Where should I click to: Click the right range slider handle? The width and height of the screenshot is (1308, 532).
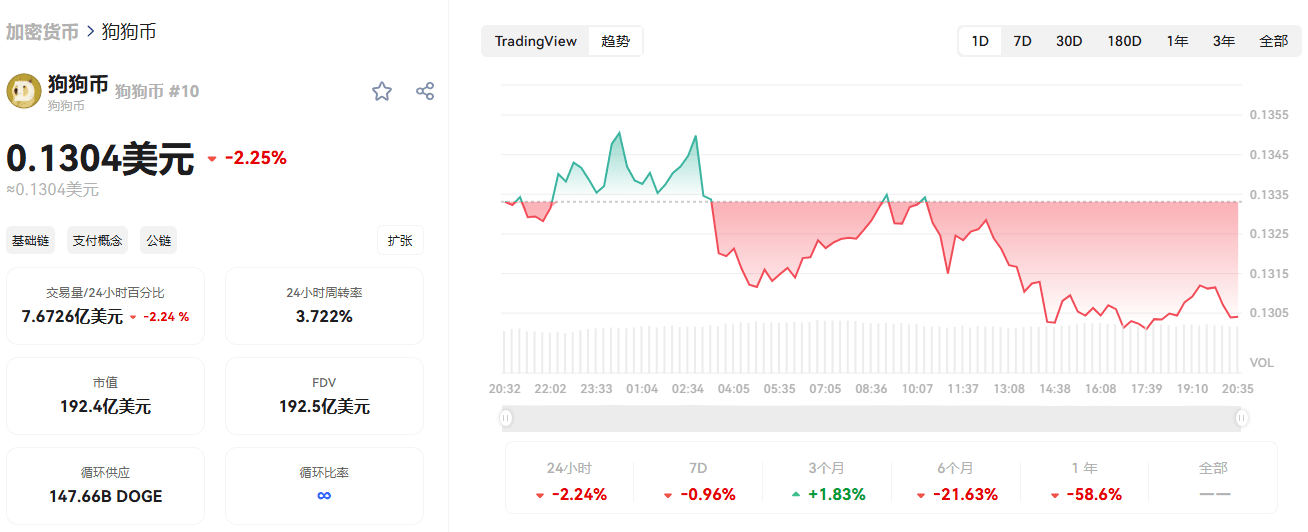[1242, 418]
